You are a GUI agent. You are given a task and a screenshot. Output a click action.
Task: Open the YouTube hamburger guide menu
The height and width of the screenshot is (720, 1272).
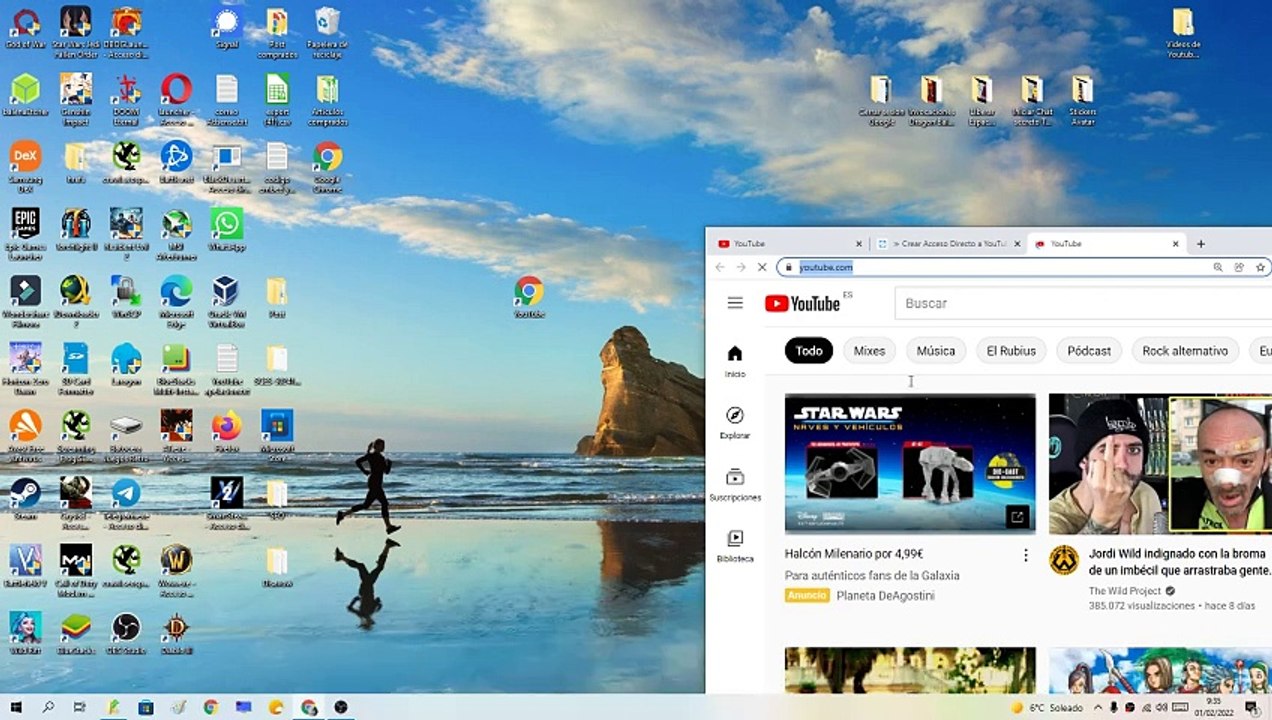[x=735, y=303]
